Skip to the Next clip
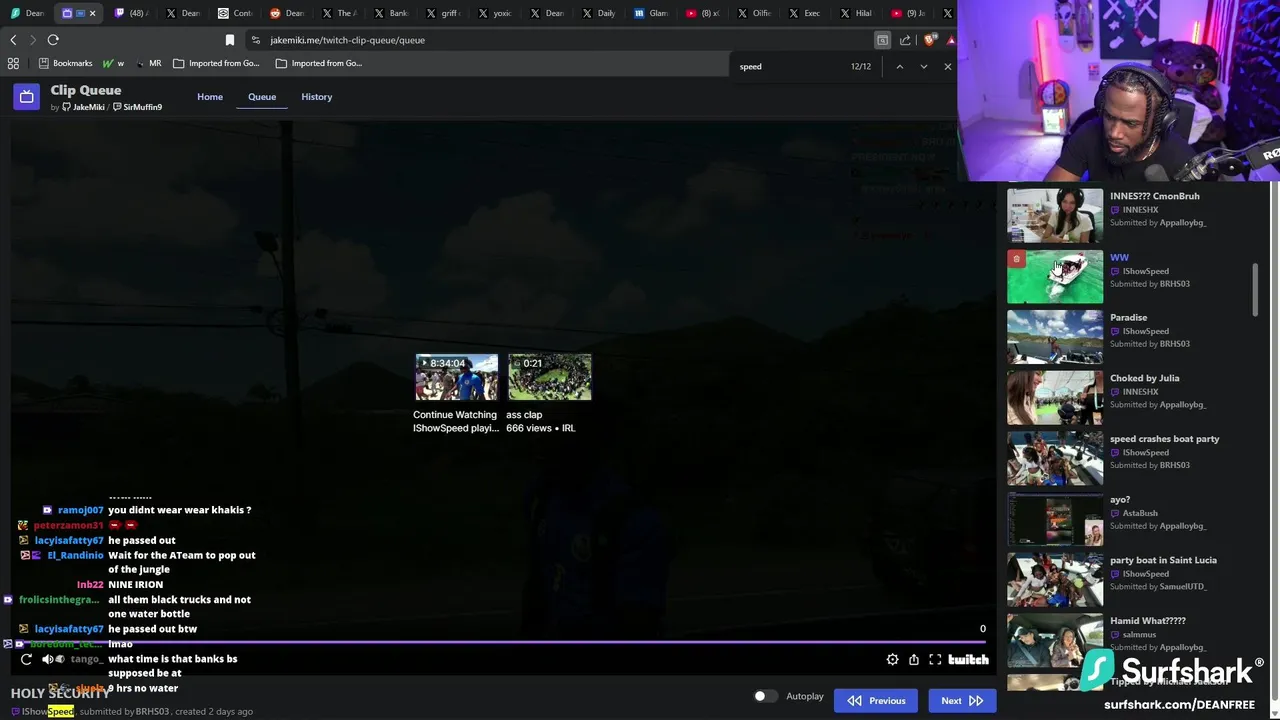 961,700
